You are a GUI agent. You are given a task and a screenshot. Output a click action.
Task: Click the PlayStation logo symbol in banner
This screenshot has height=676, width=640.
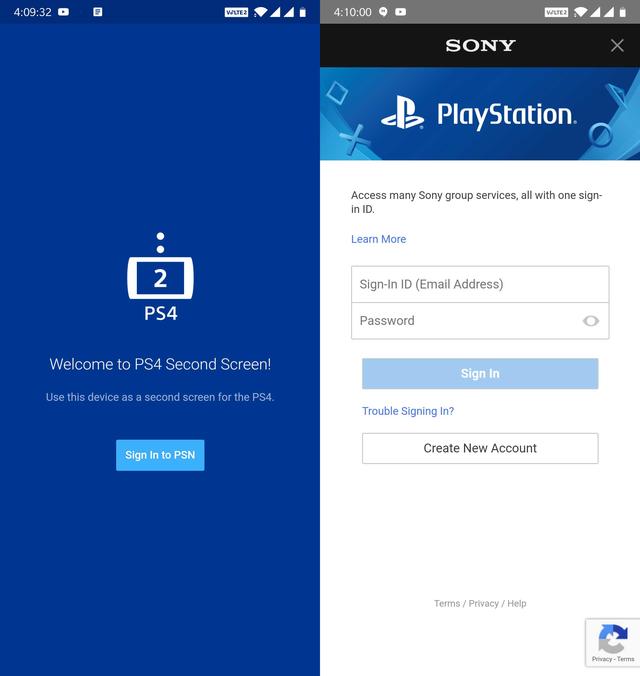pyautogui.click(x=402, y=113)
